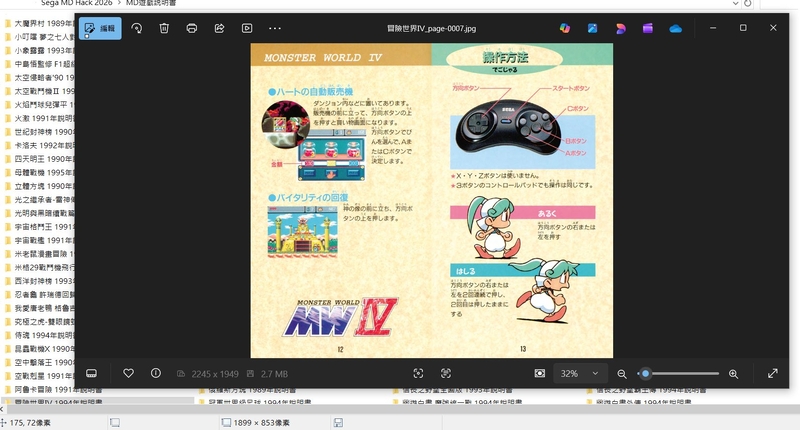Select the 空戰剋星 1991 folder
The image size is (800, 430).
click(x=40, y=376)
